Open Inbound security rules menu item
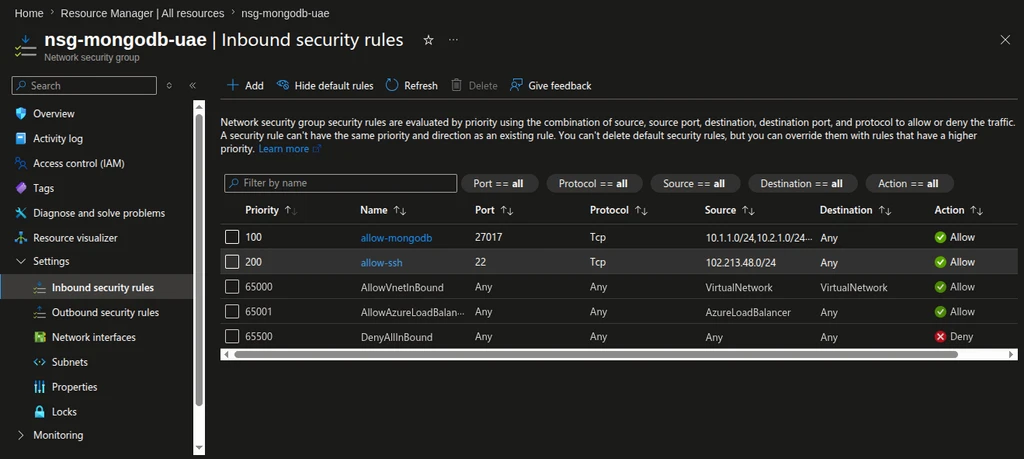This screenshot has width=1024, height=459. click(97, 287)
